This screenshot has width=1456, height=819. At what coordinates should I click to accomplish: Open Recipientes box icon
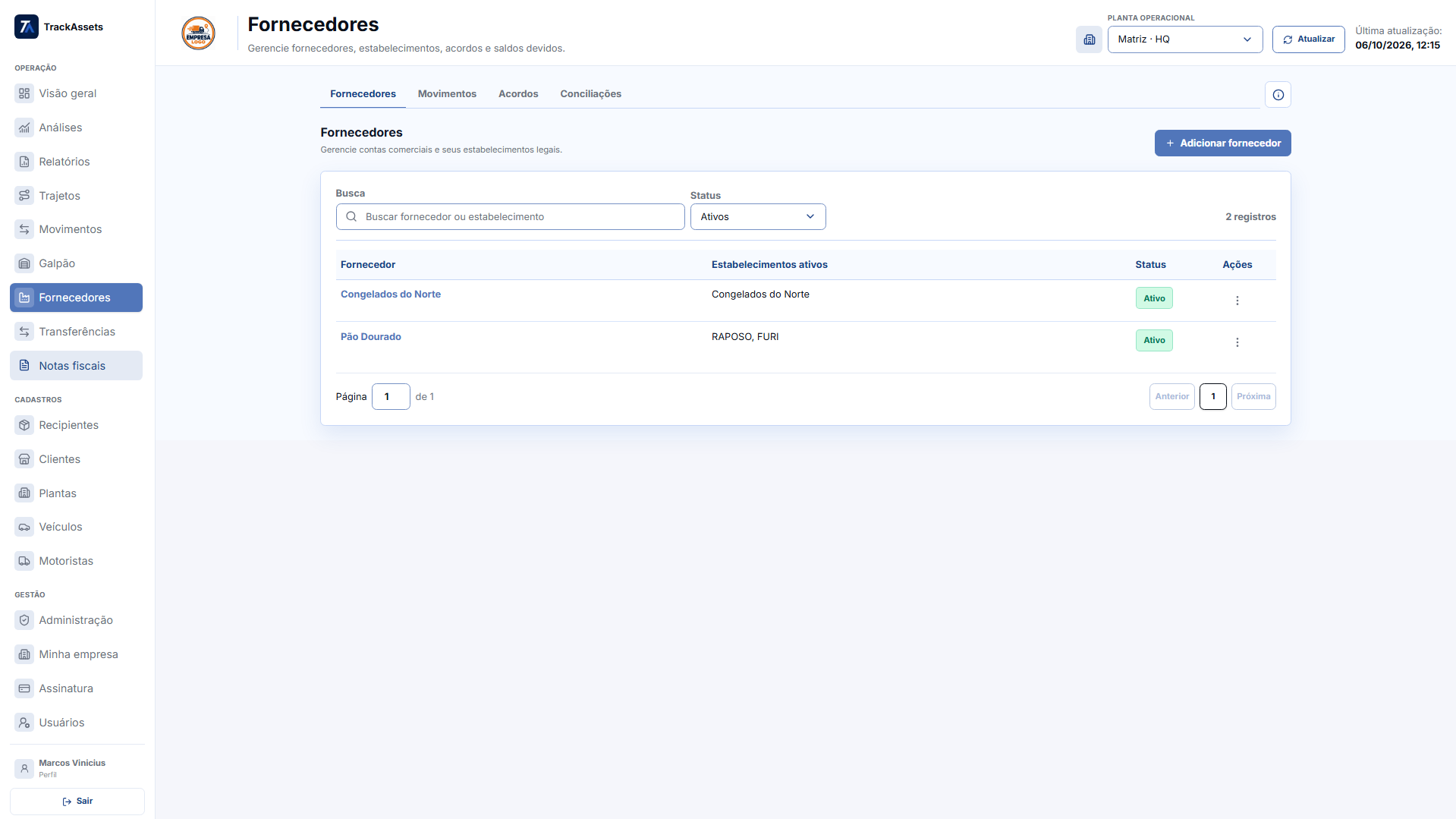[x=24, y=425]
